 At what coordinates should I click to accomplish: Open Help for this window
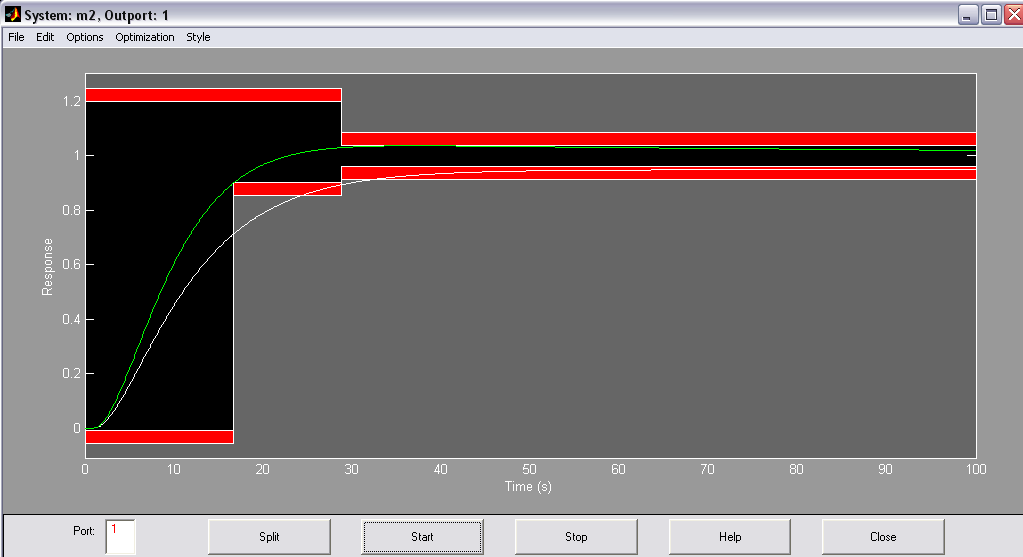tap(730, 537)
